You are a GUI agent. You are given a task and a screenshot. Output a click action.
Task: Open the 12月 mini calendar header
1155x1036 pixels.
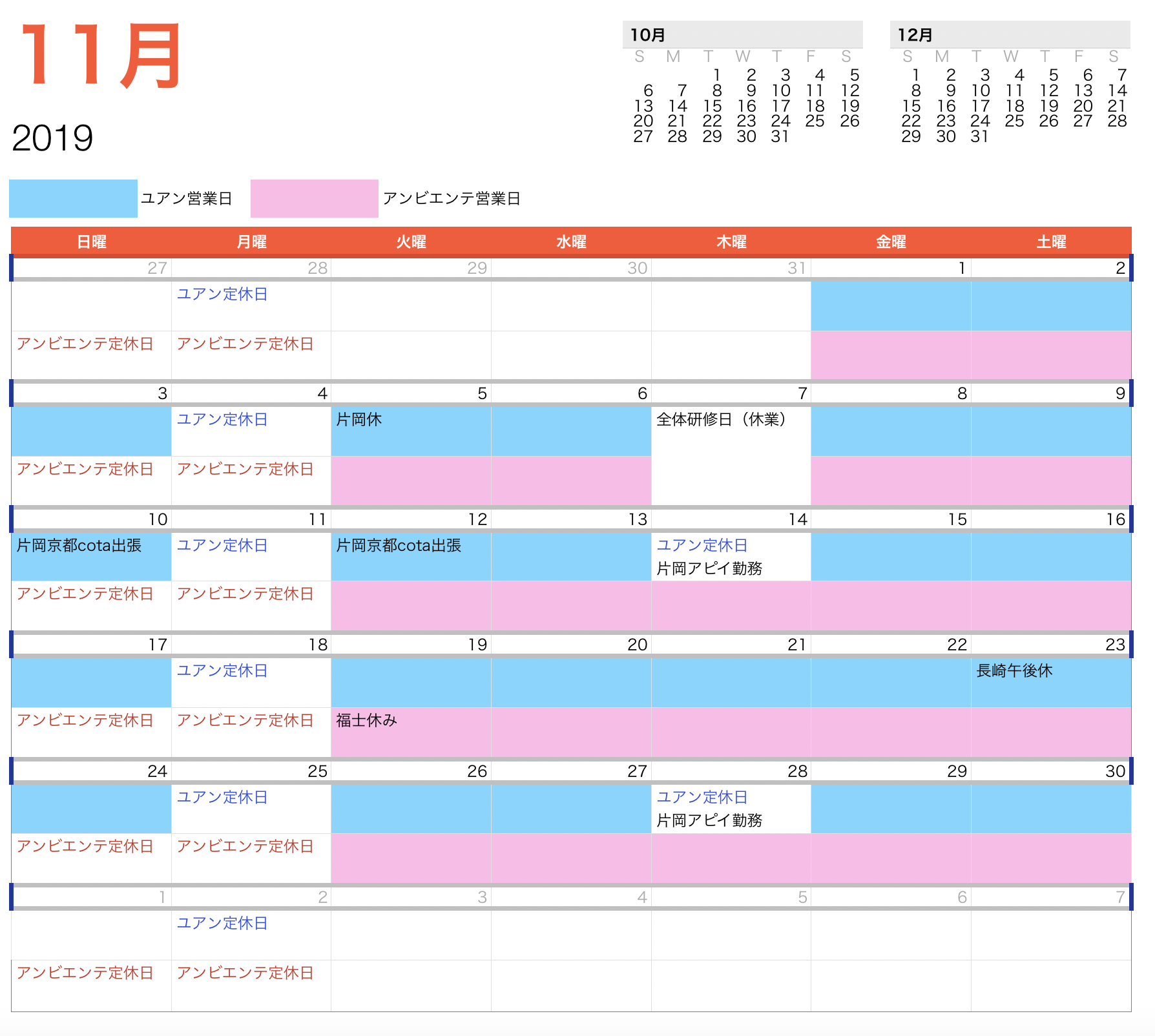pyautogui.click(x=915, y=35)
